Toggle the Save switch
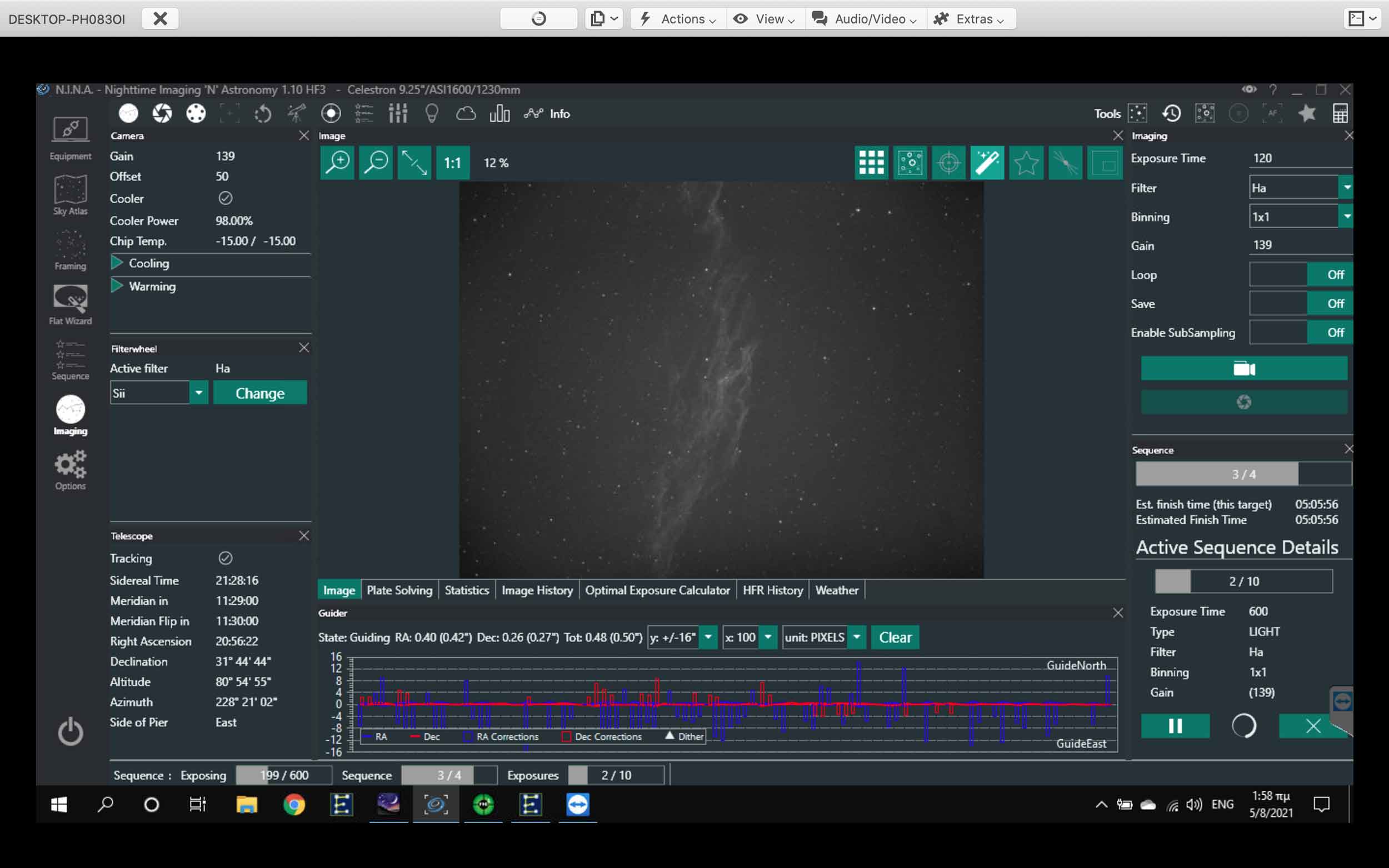1389x868 pixels. pos(1300,304)
